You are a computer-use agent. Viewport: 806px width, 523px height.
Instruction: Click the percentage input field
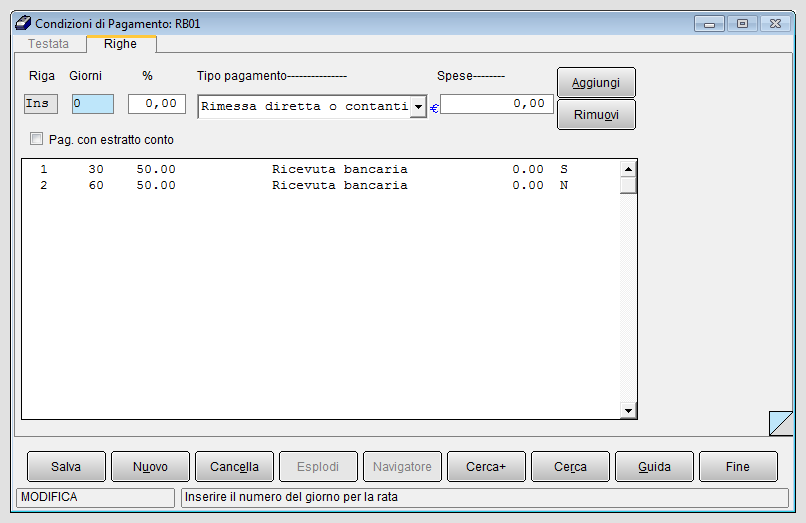click(157, 104)
